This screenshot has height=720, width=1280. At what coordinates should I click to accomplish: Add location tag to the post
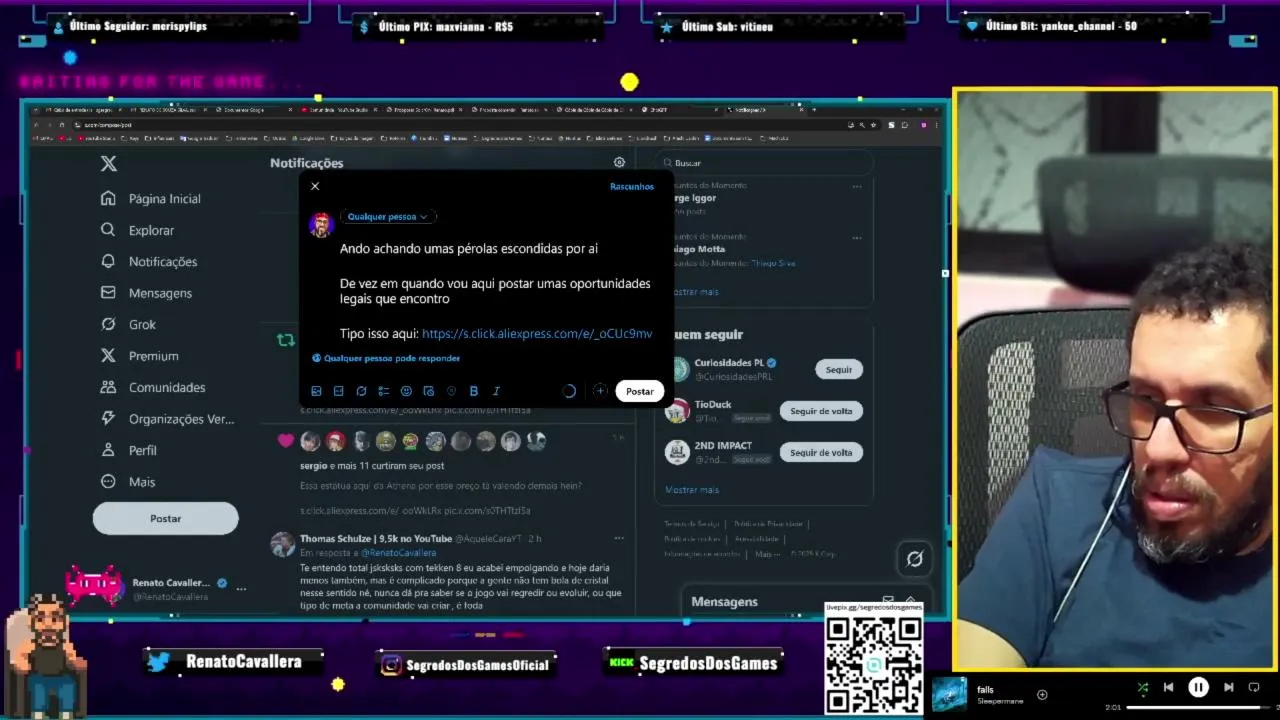tap(451, 391)
